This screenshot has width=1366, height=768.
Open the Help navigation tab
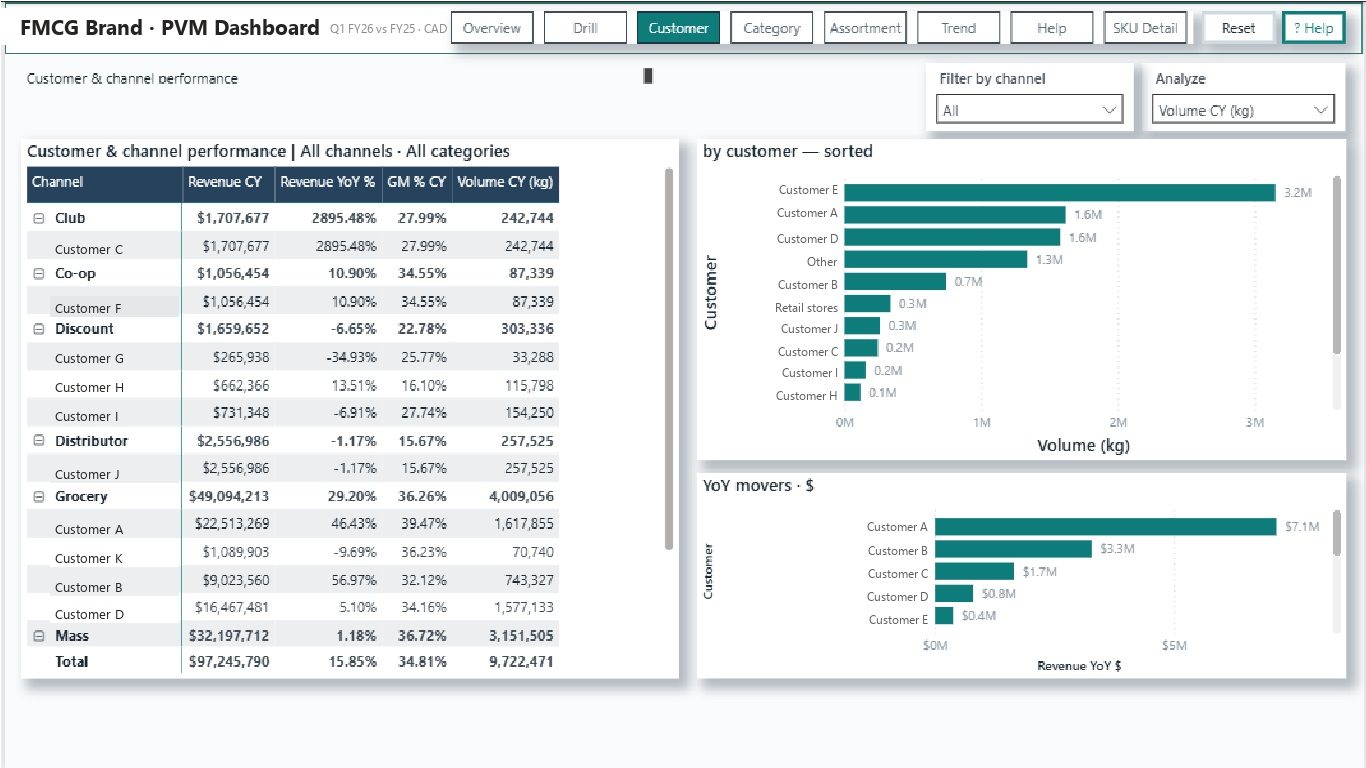[1051, 28]
